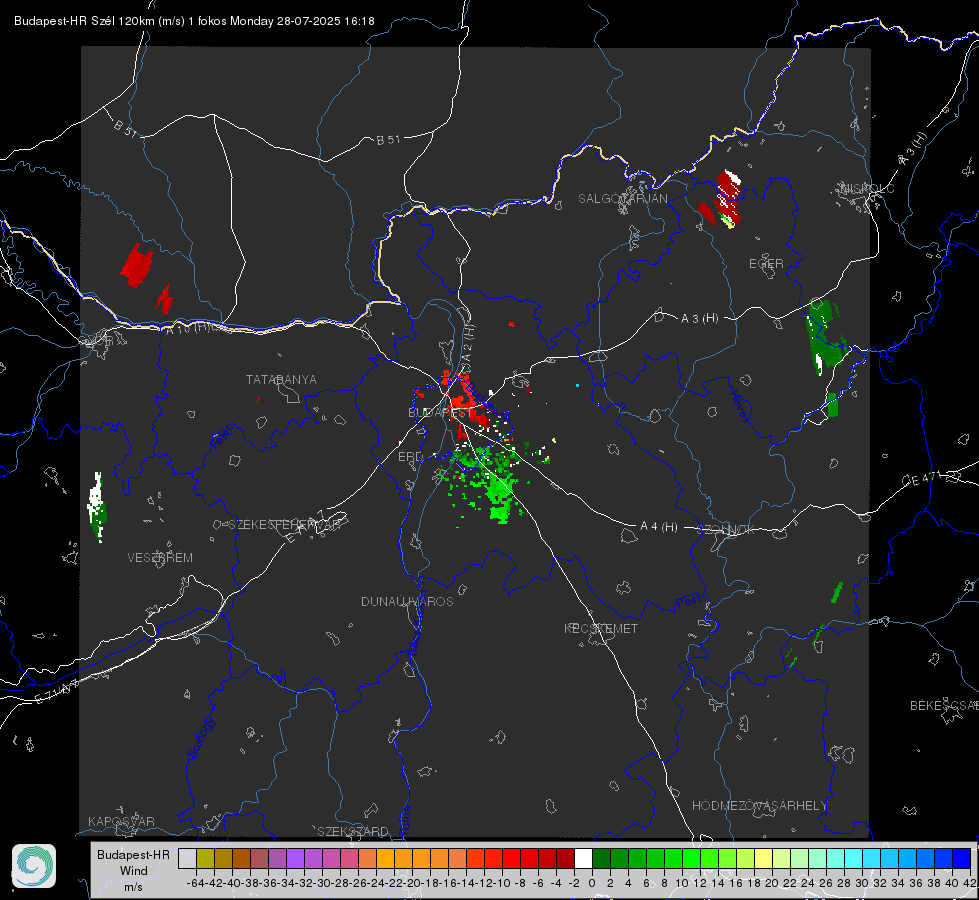The height and width of the screenshot is (900, 979).
Task: Click the KECSKEMÉT city label
Action: pos(601,628)
